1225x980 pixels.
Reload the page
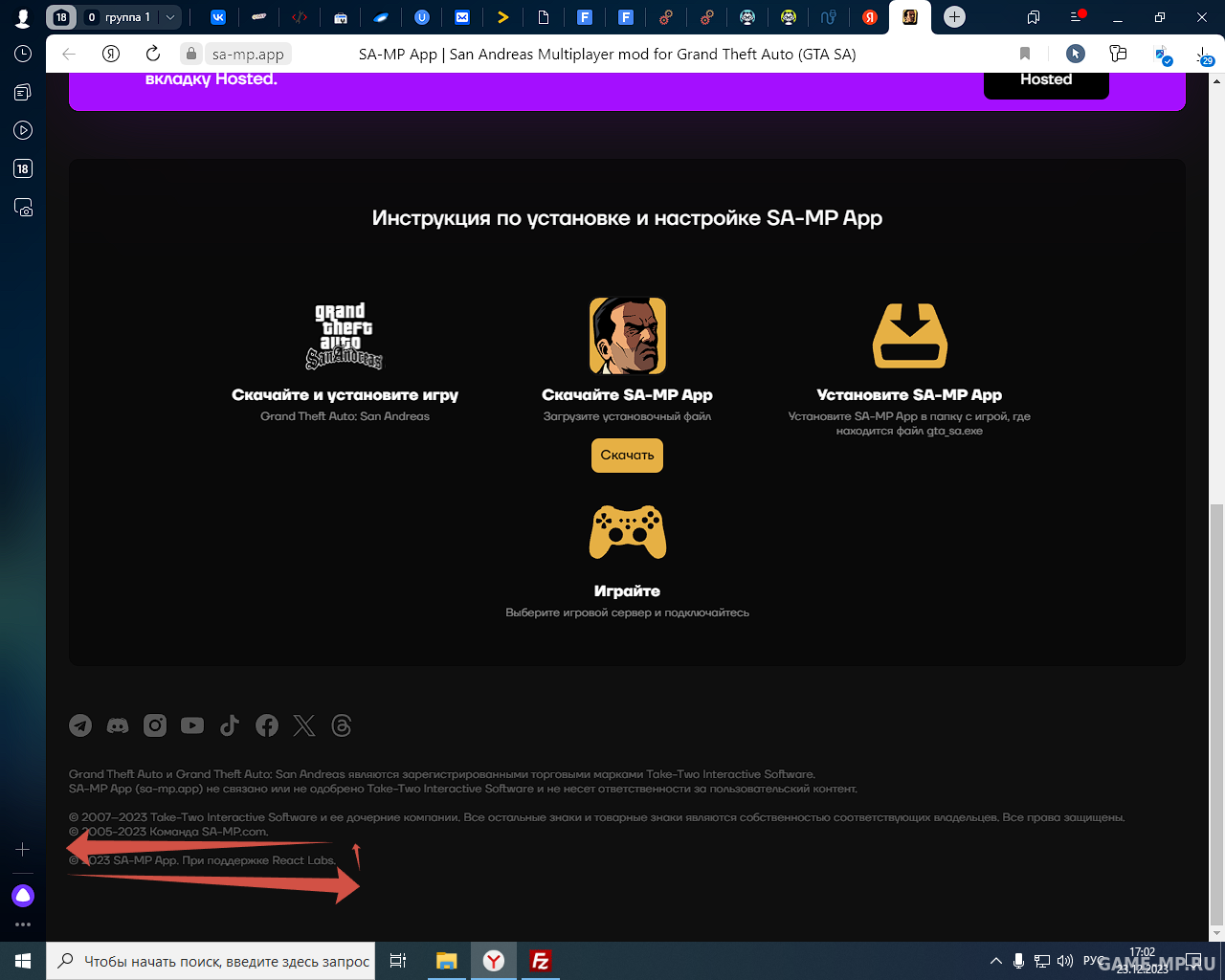pyautogui.click(x=153, y=55)
